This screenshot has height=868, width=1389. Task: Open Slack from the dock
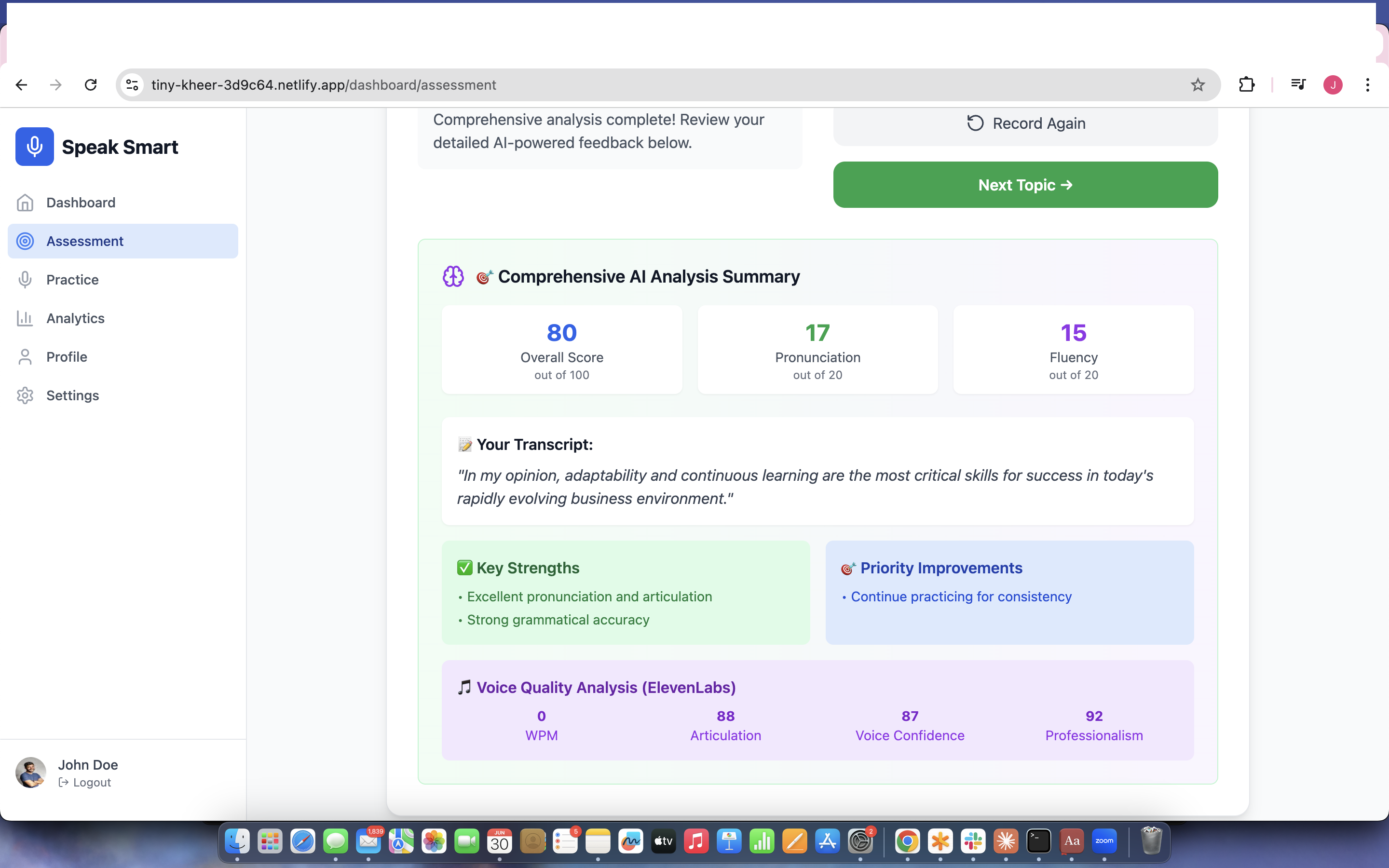pyautogui.click(x=973, y=841)
